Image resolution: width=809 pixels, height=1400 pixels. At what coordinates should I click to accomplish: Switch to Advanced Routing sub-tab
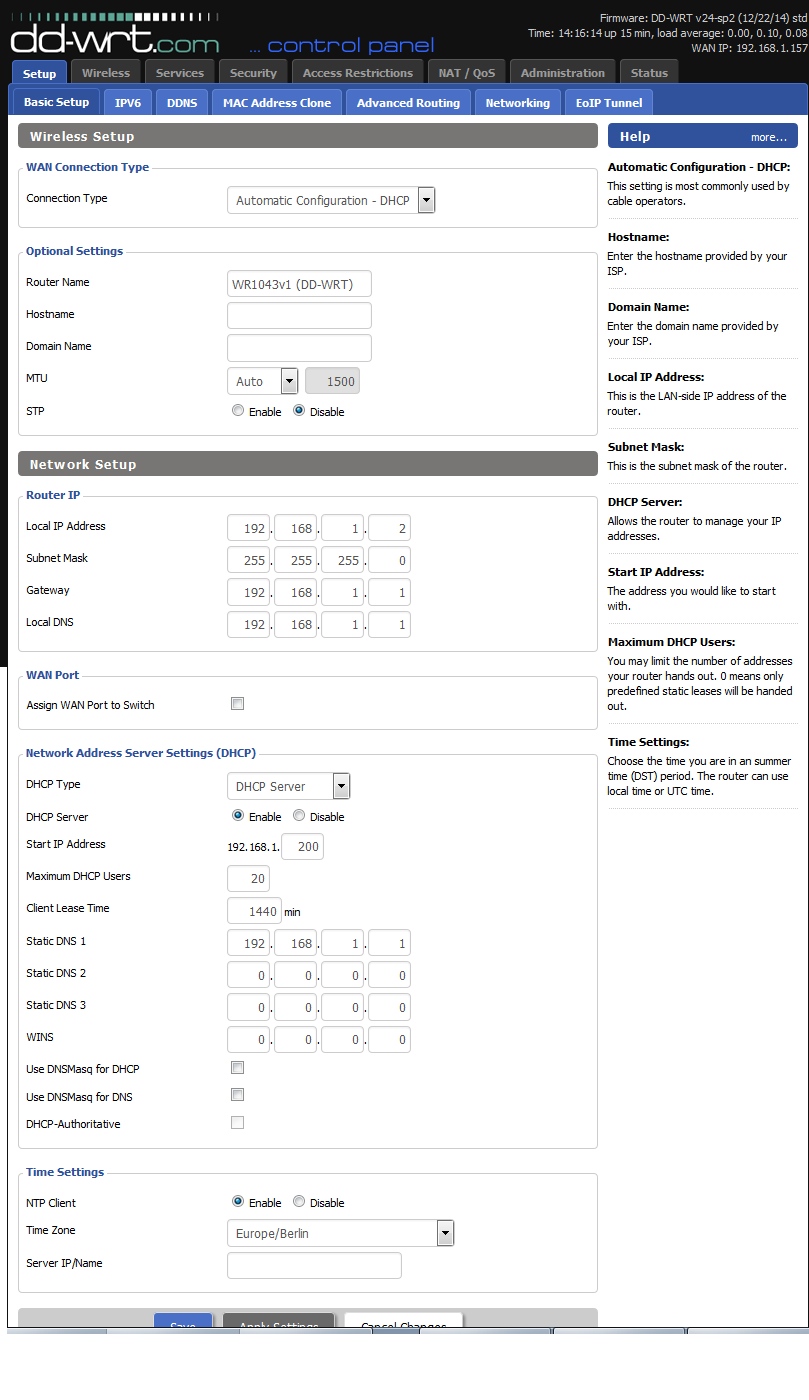(408, 103)
